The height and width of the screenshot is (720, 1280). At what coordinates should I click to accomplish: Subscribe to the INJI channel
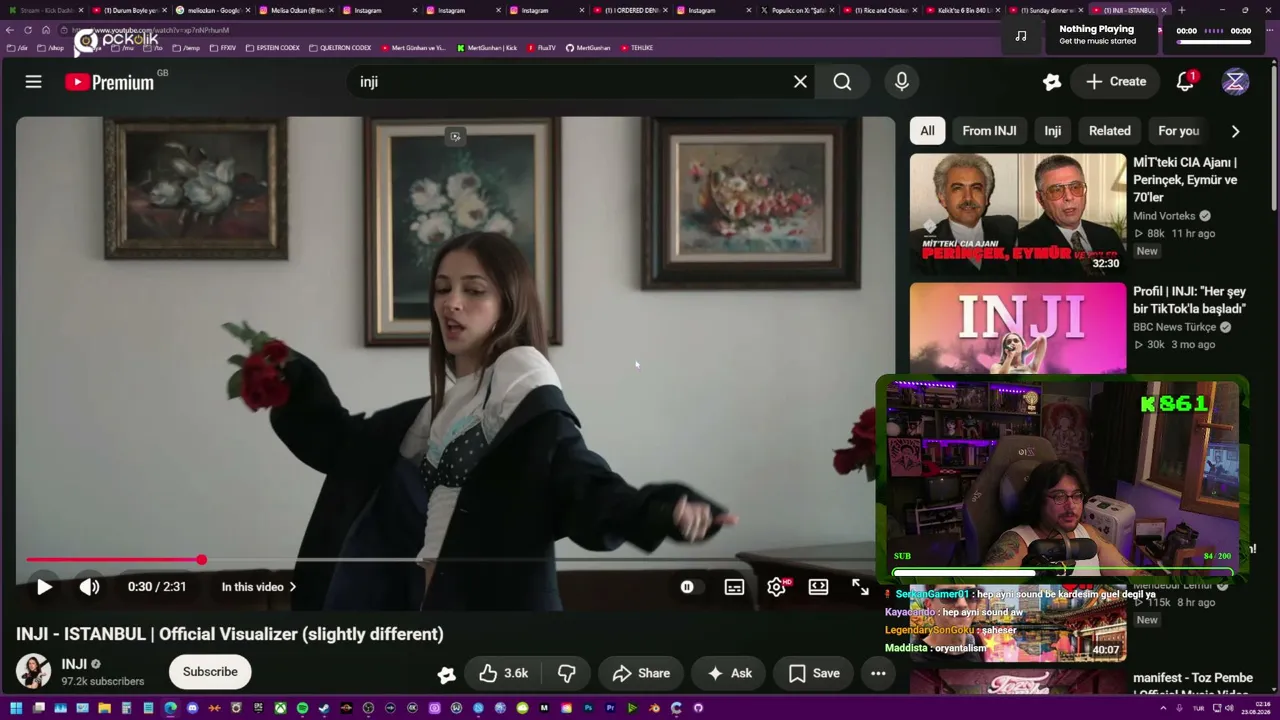pos(210,672)
